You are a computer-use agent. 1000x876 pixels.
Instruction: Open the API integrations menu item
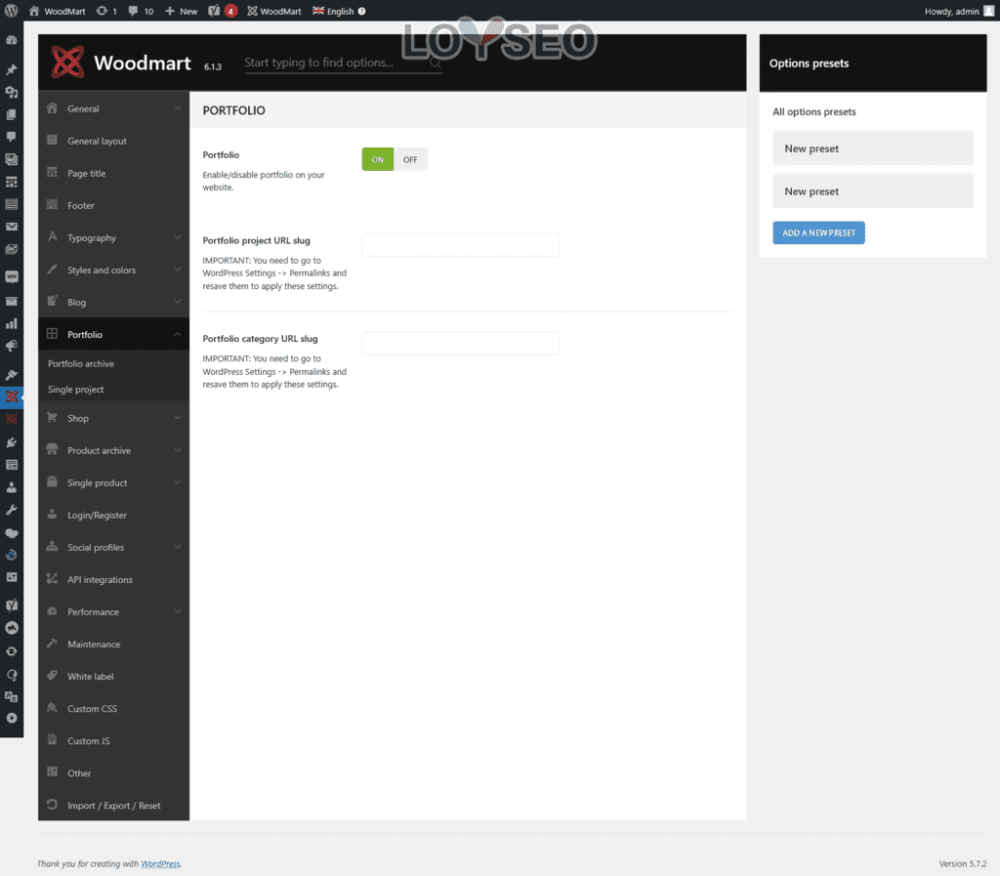pyautogui.click(x=114, y=580)
